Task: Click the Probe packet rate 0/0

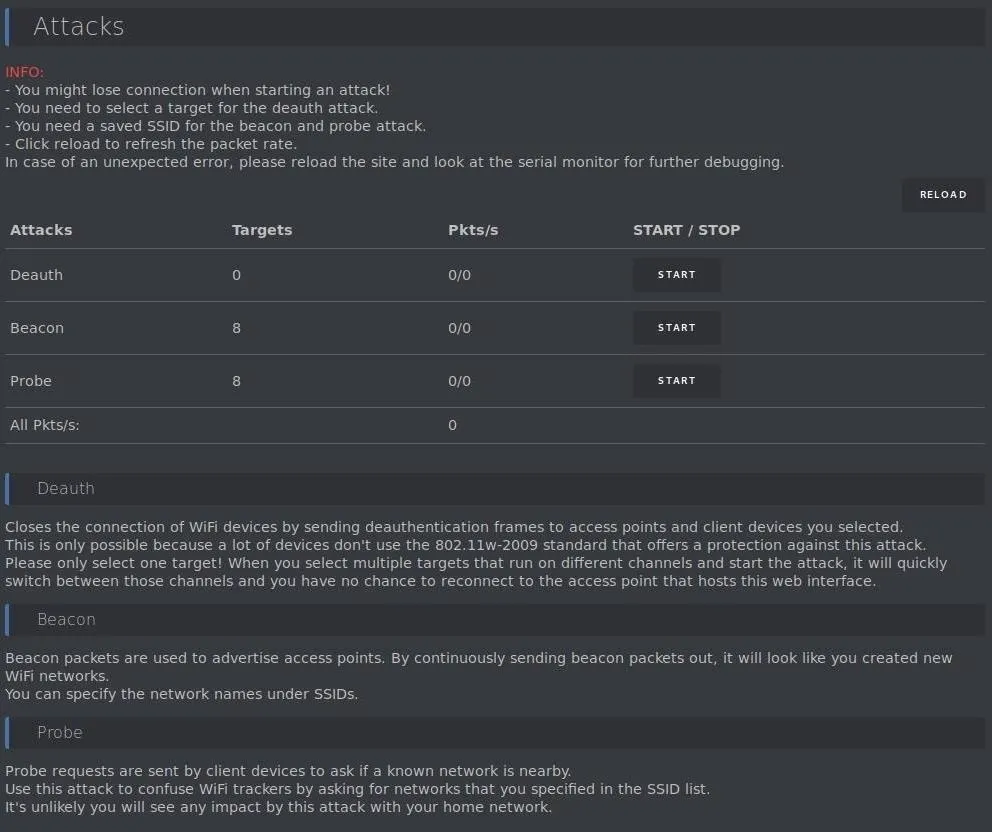Action: pos(459,382)
